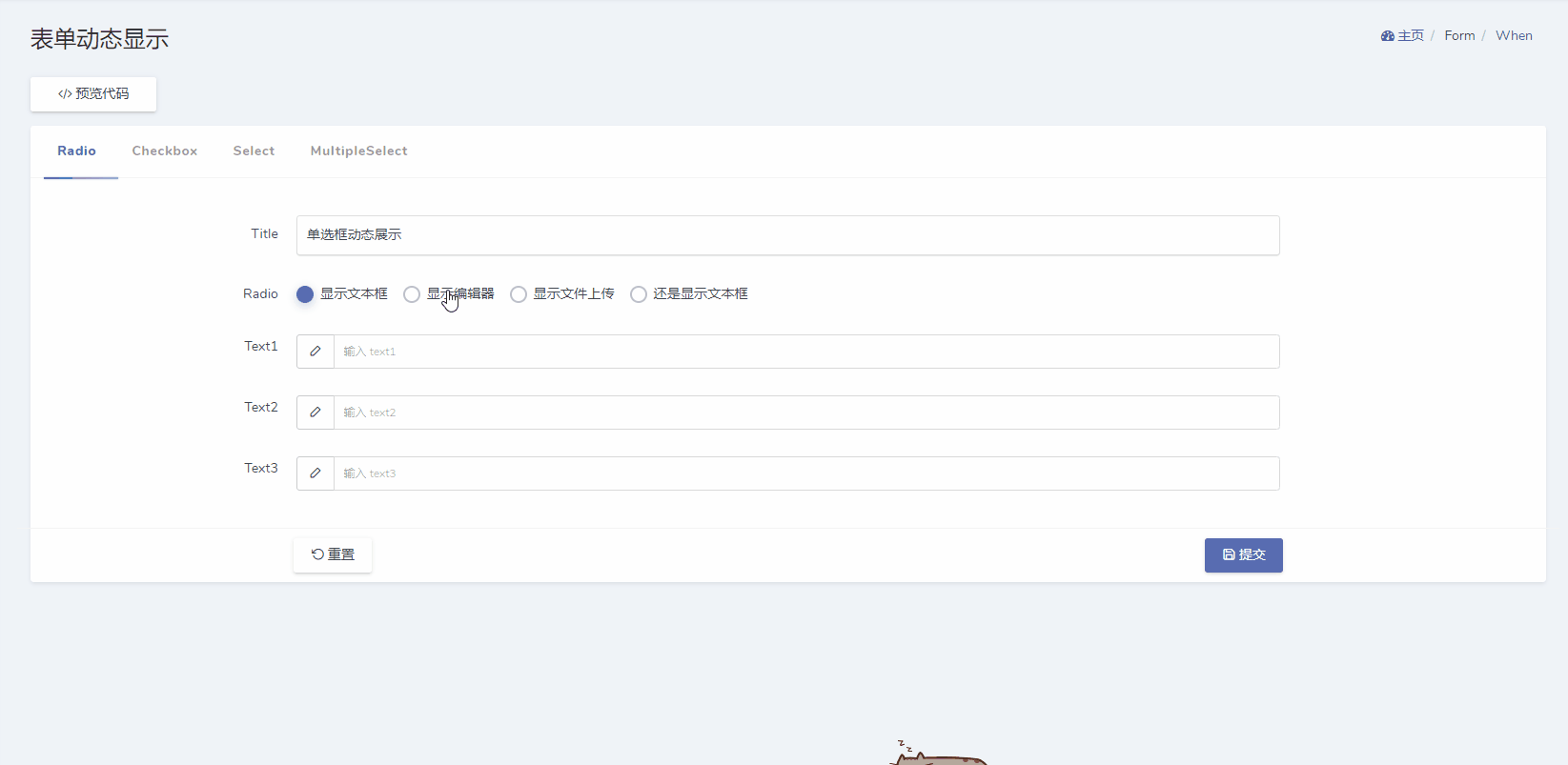Click the pencil icon beside Text3 field

pyautogui.click(x=316, y=473)
